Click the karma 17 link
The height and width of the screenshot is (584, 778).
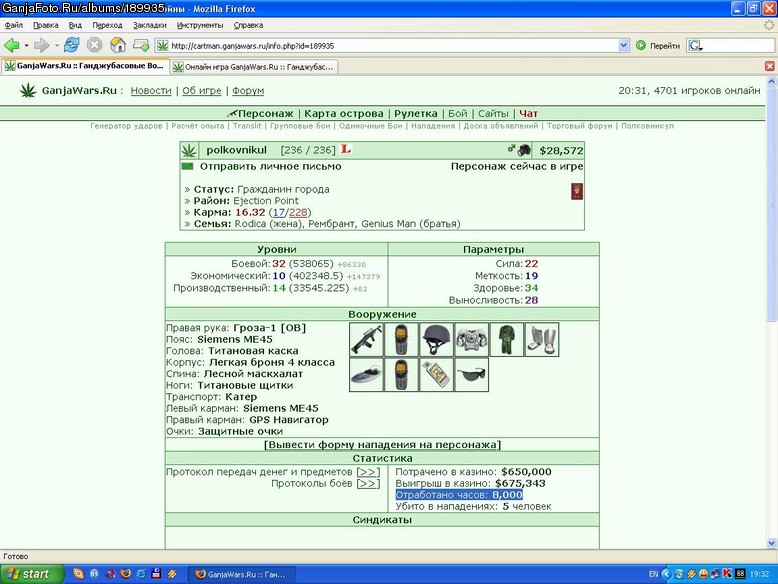click(x=278, y=212)
